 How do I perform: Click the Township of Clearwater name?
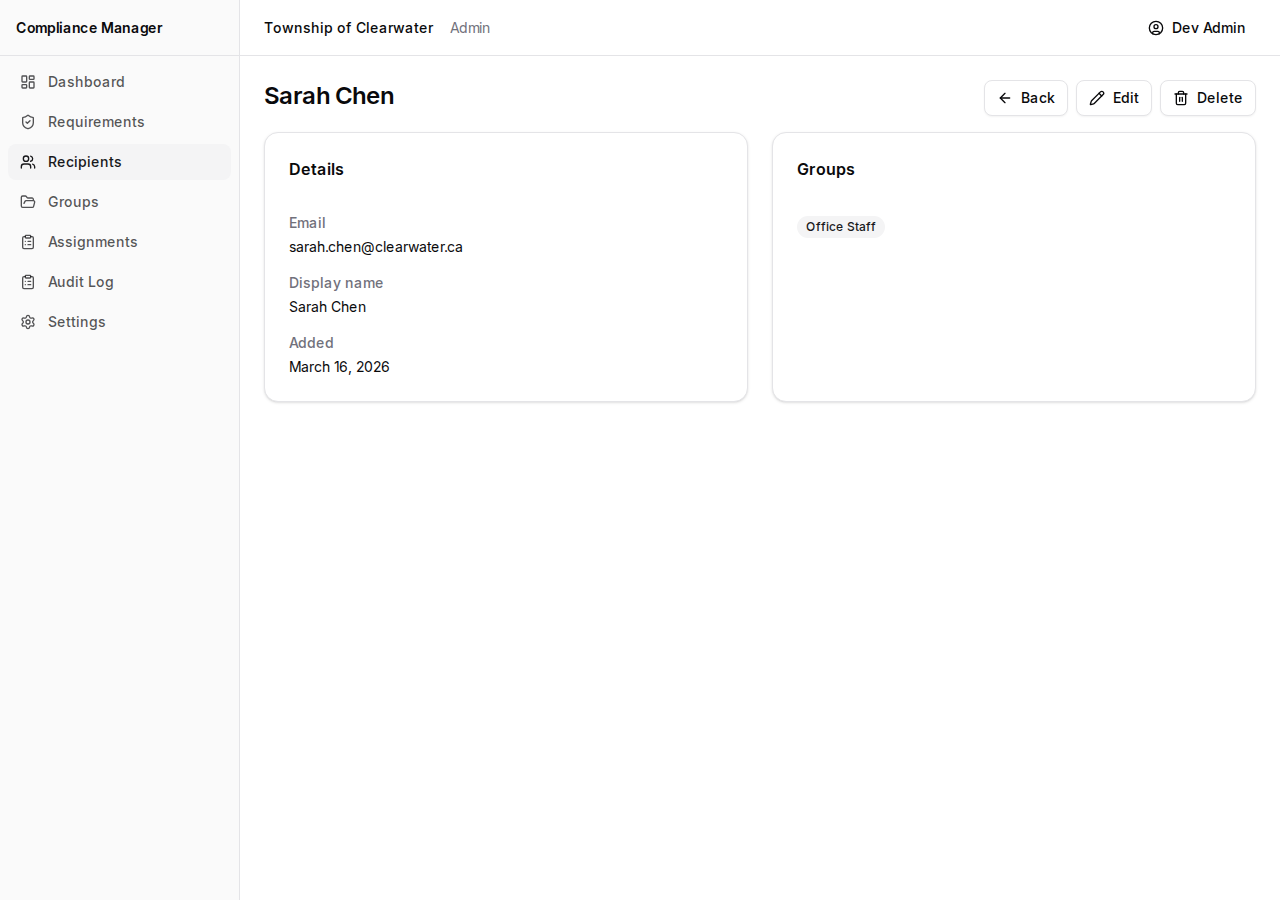(349, 28)
